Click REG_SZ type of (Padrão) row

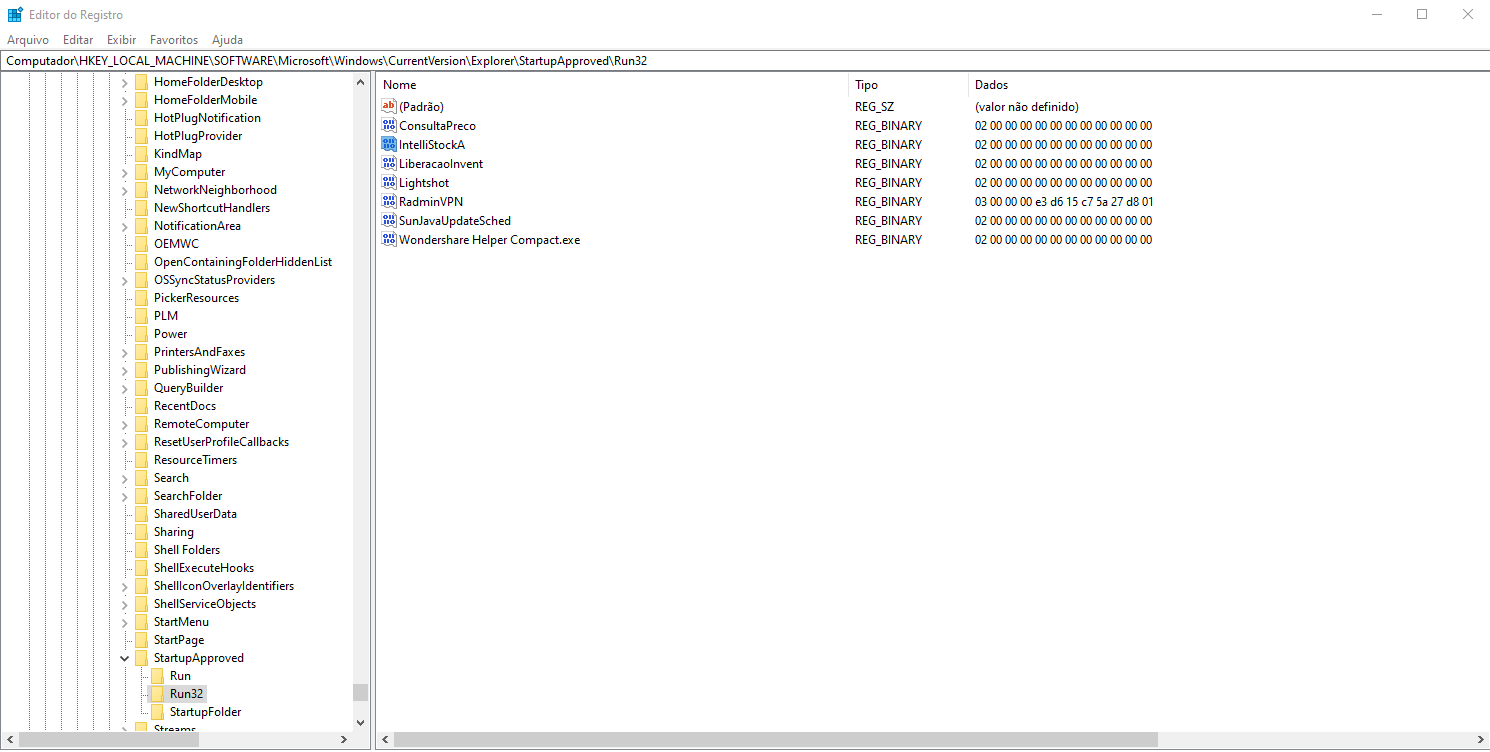873,107
